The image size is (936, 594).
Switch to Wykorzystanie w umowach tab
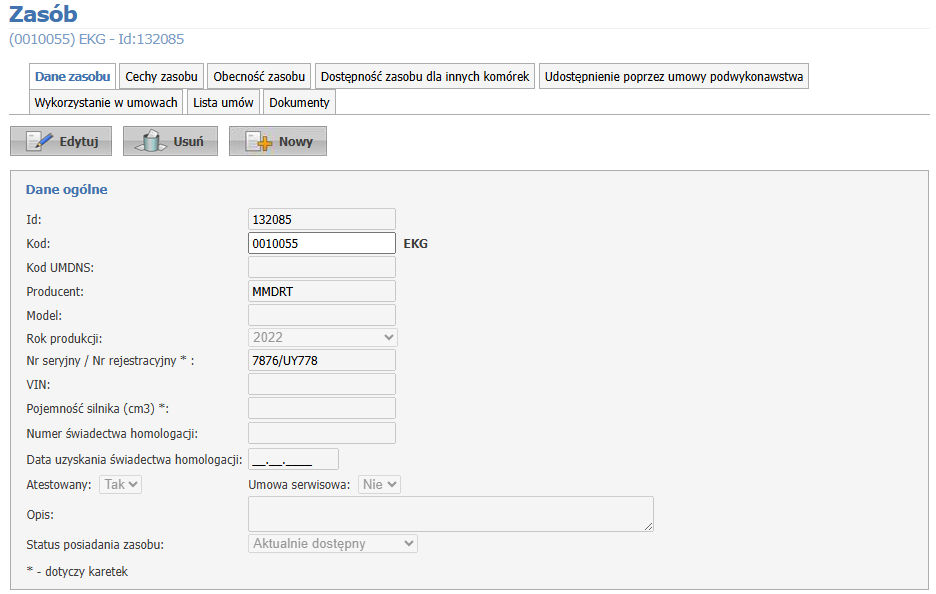(x=106, y=102)
